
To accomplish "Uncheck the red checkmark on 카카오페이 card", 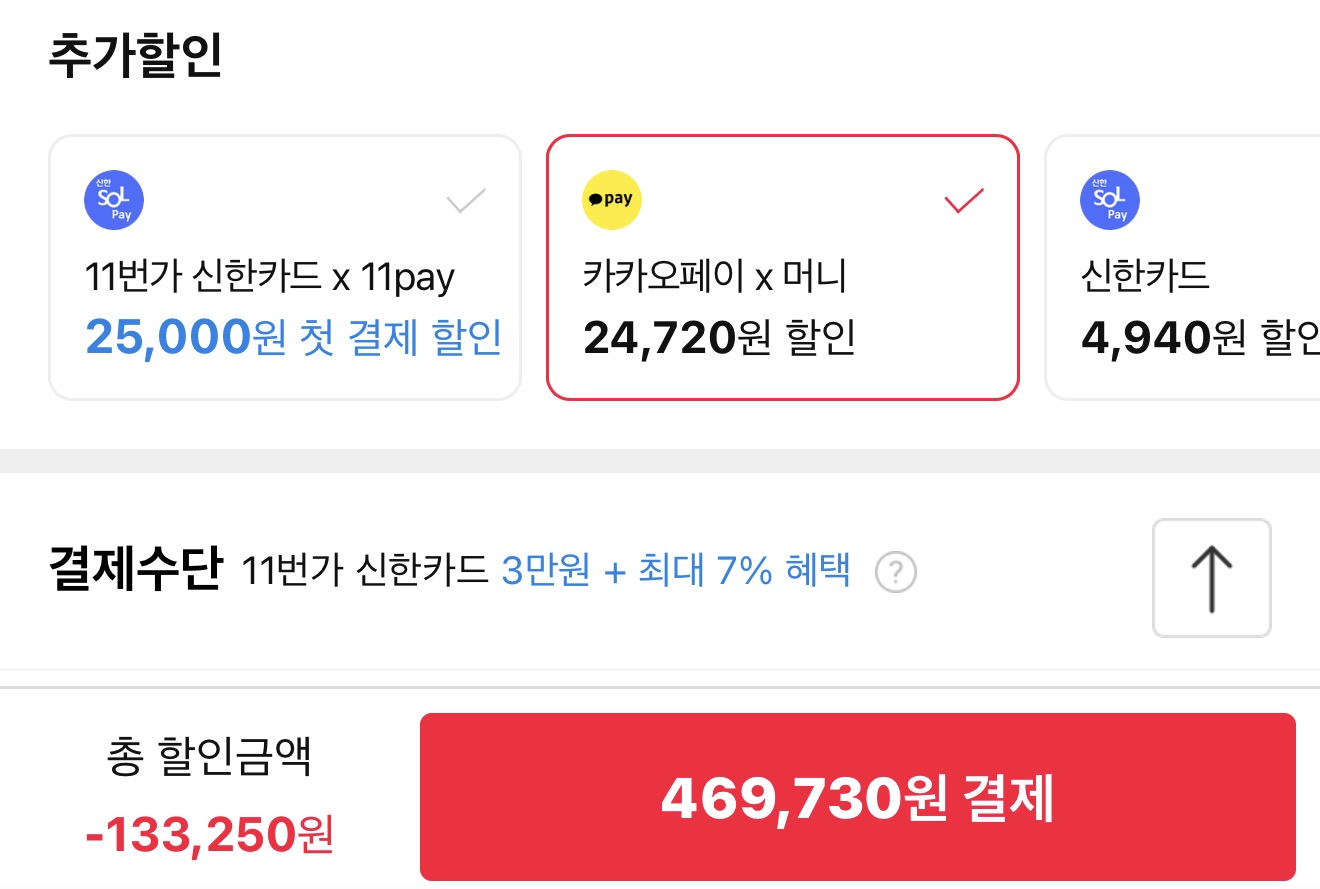I will point(964,201).
